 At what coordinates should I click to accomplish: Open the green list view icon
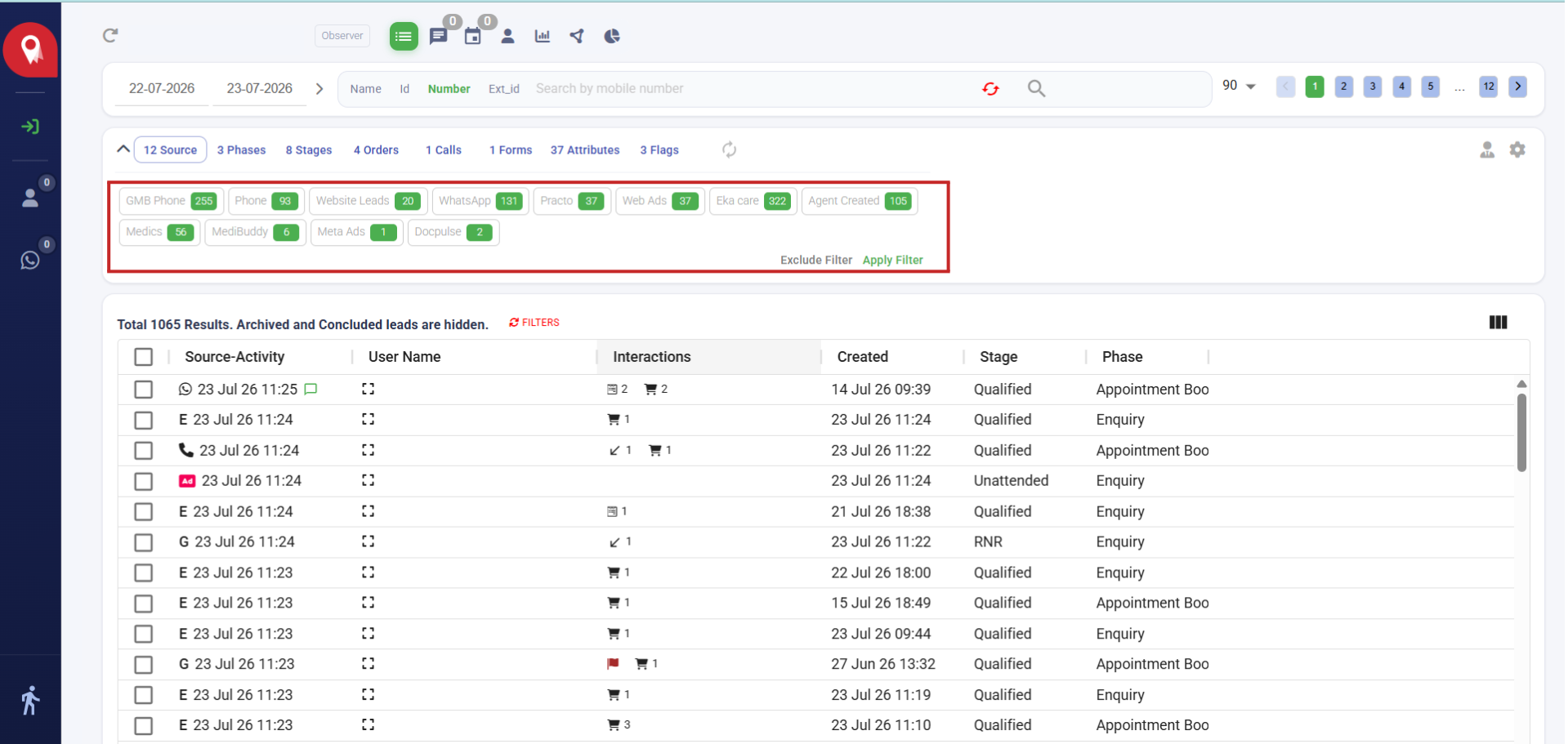click(403, 36)
